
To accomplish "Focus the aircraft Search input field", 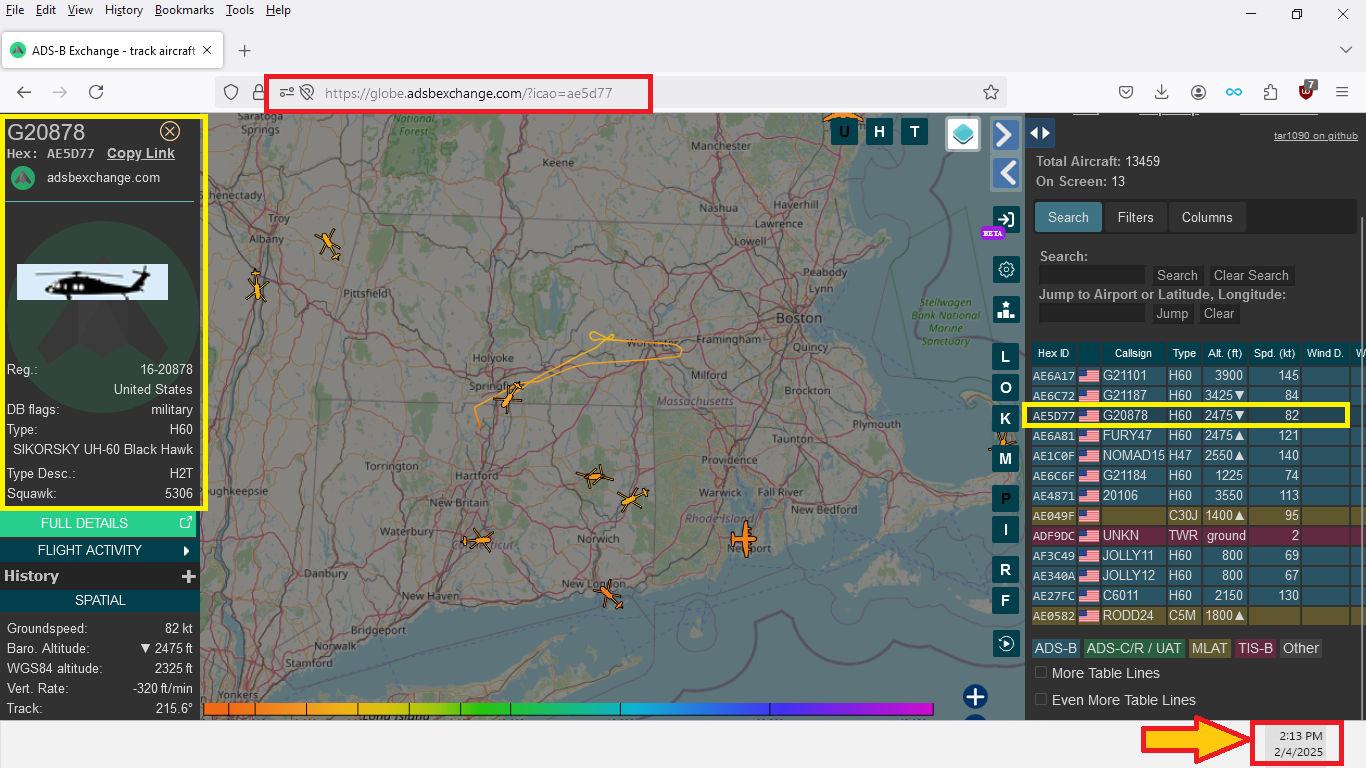I will coord(1092,275).
